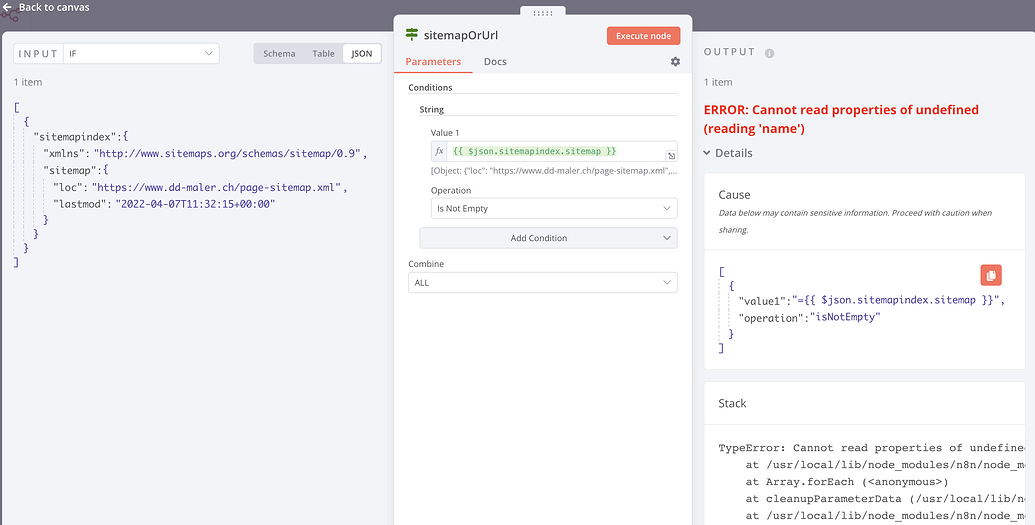
Task: Click the fx expression icon in Value 1
Action: click(x=439, y=152)
